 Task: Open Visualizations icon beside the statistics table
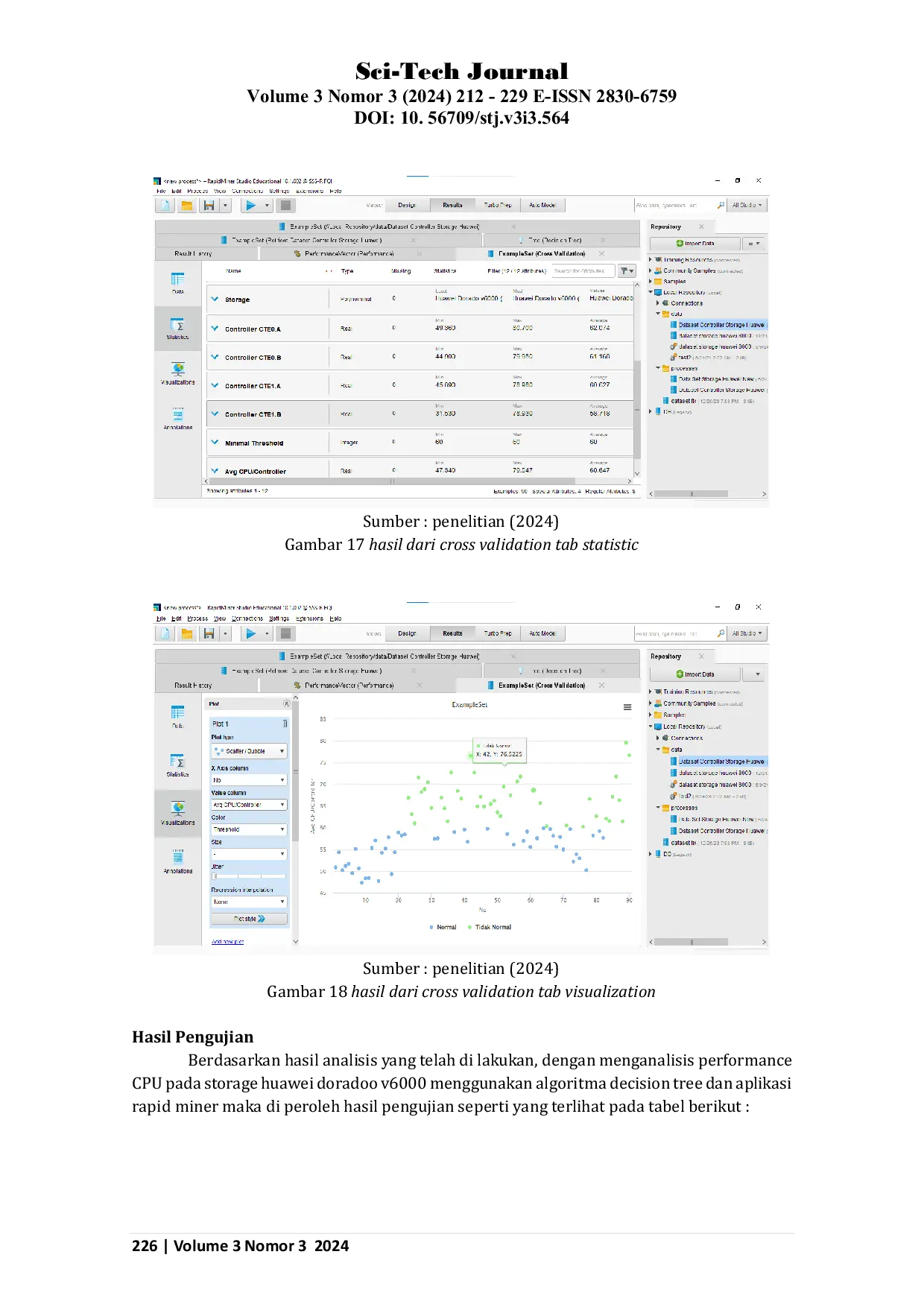click(177, 373)
